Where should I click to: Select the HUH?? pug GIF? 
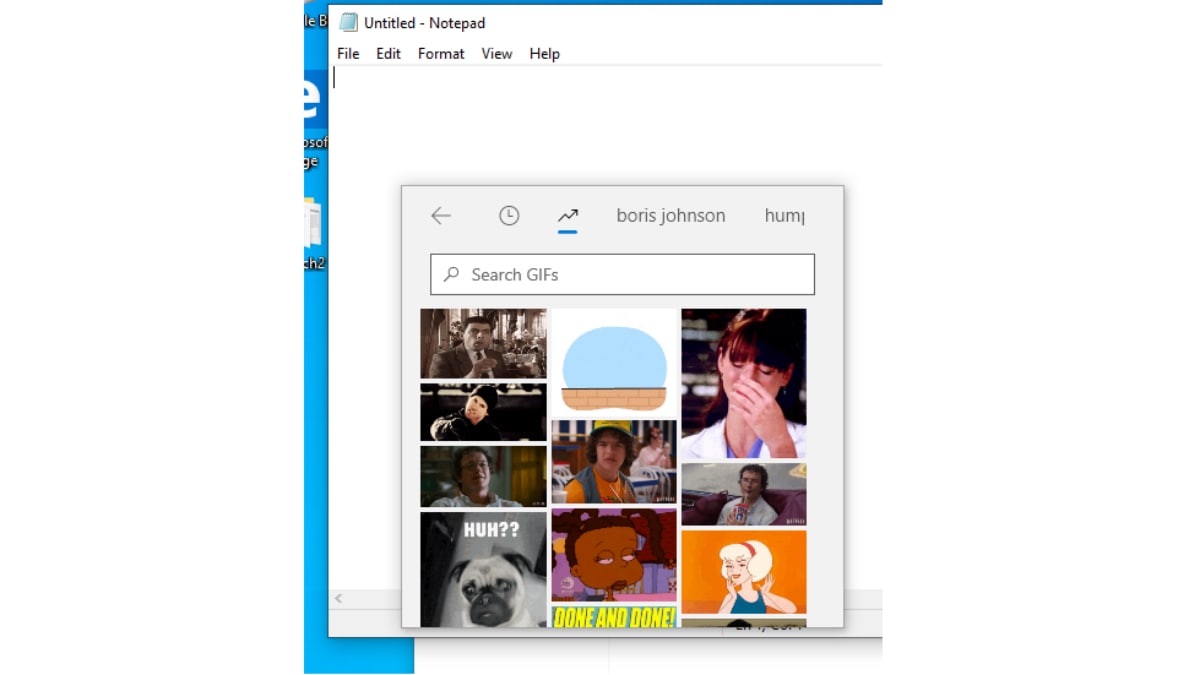click(483, 570)
